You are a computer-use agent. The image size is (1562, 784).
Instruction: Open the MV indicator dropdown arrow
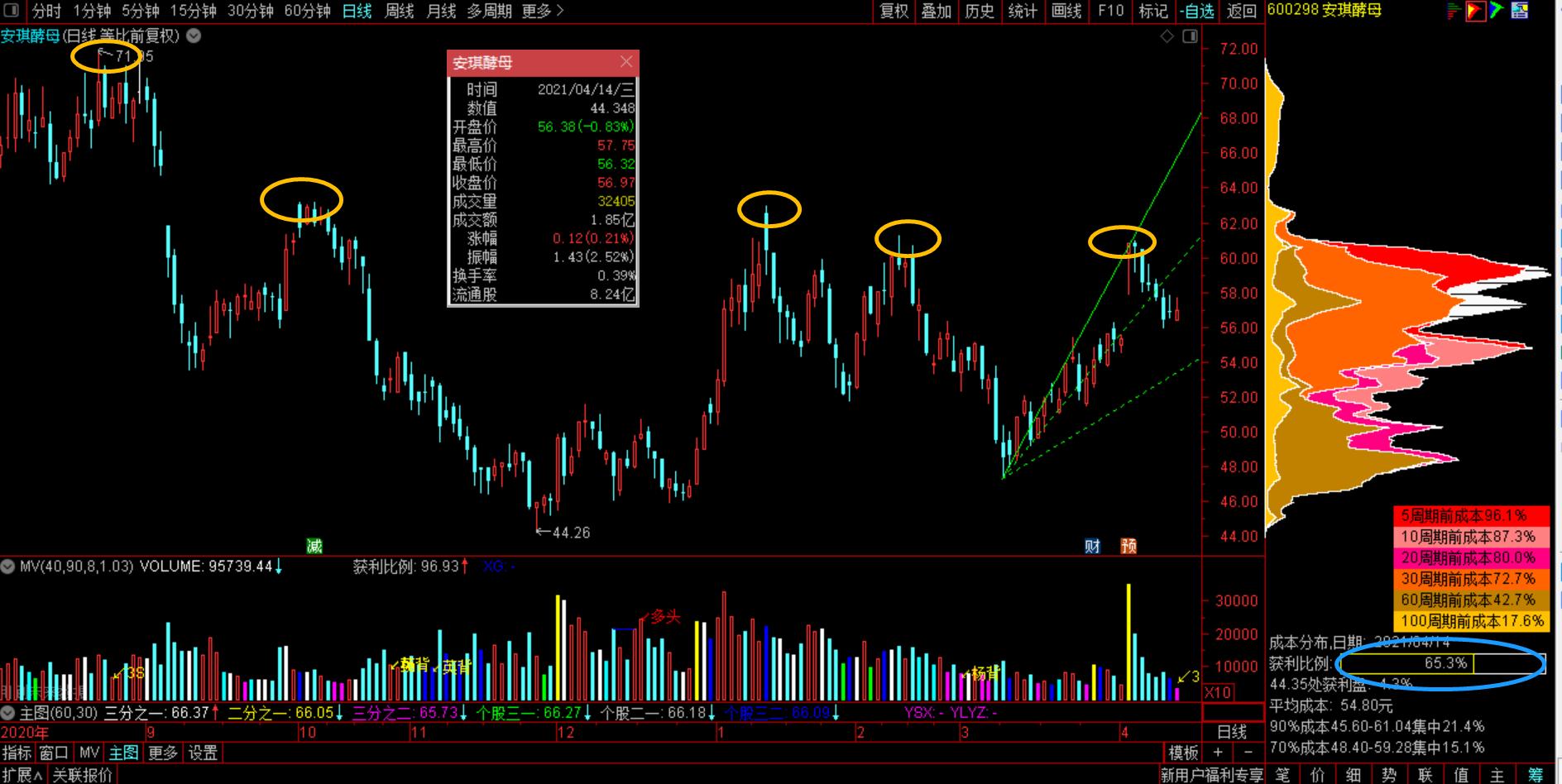coord(8,566)
